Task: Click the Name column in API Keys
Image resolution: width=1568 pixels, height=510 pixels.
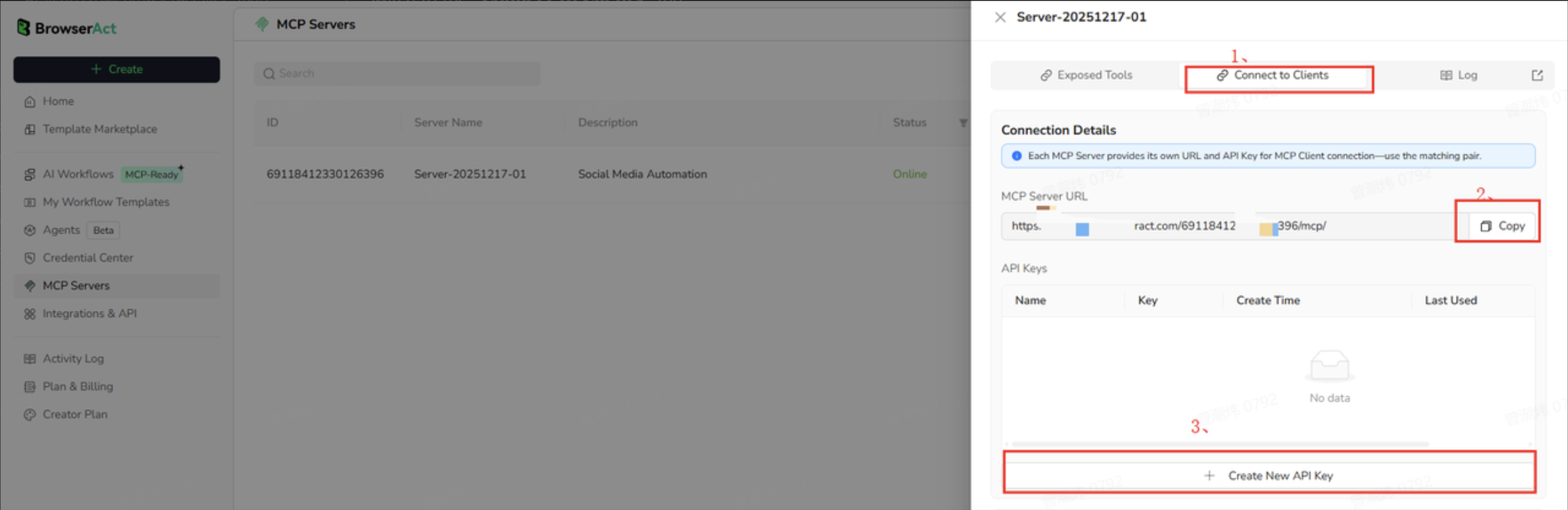Action: [1030, 300]
